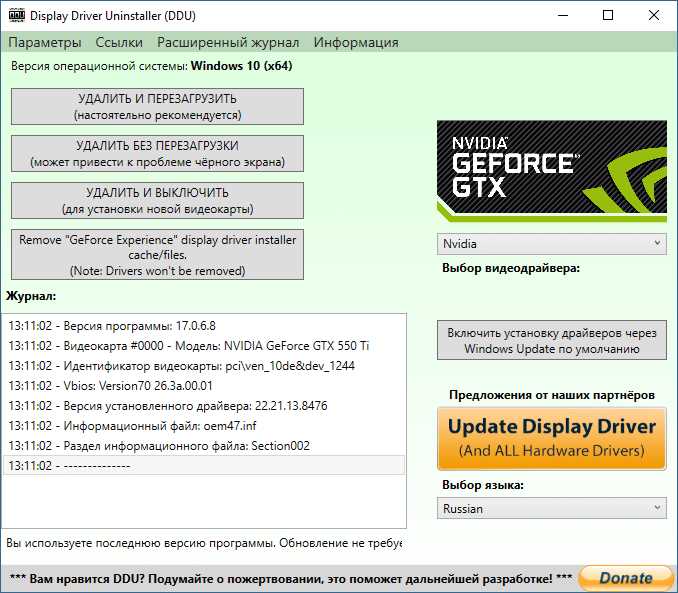Click УДАЛИТЬ БЕЗ ПЕРЕЗАГРУЗКИ button
The height and width of the screenshot is (593, 678).
[x=157, y=154]
